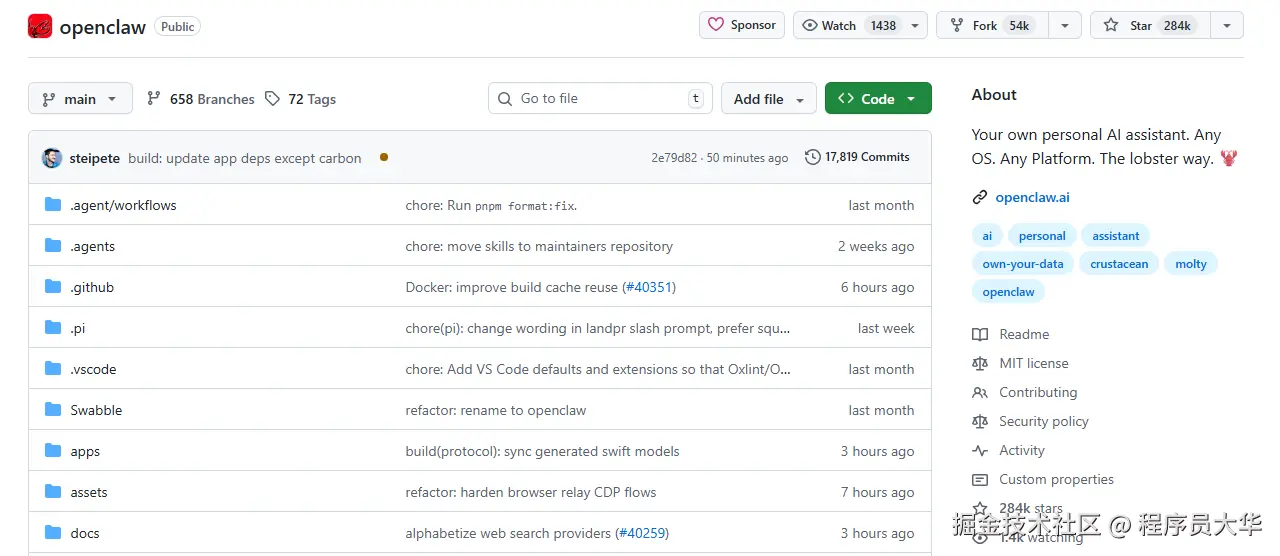The image size is (1280, 556).
Task: Click the tags icon beside 72 Tags
Action: pos(273,99)
